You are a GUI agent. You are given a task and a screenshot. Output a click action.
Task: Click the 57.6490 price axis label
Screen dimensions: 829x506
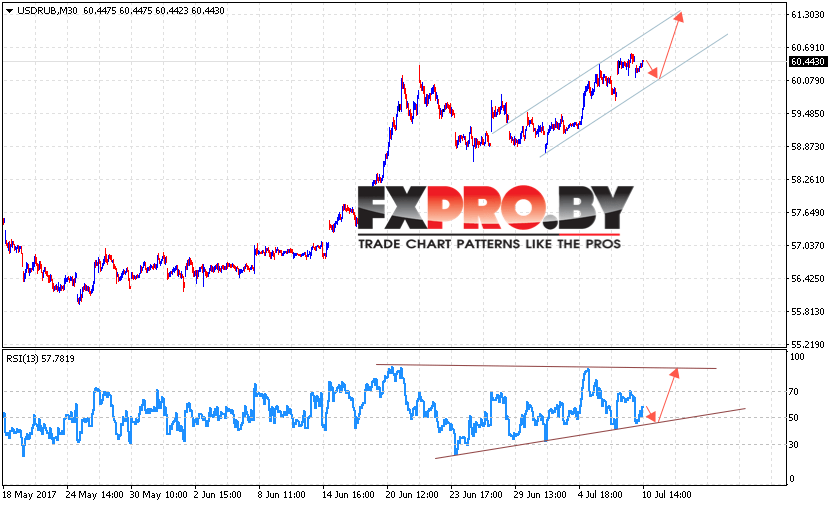808,213
